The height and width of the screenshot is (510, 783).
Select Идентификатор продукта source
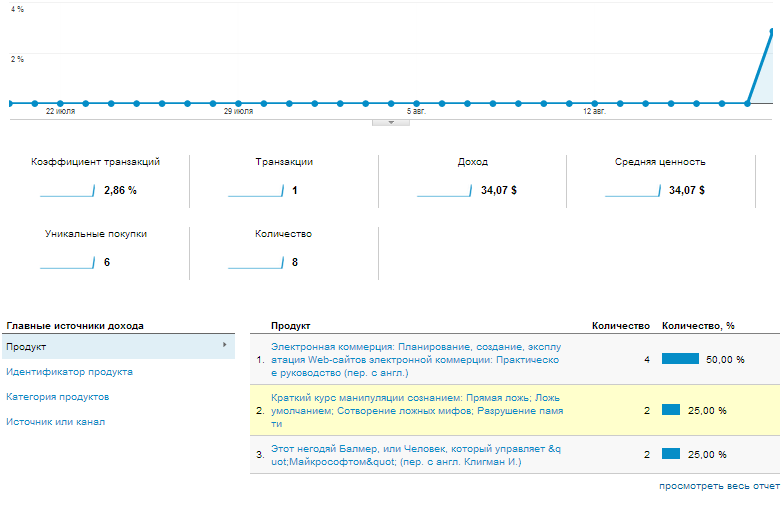click(x=69, y=372)
